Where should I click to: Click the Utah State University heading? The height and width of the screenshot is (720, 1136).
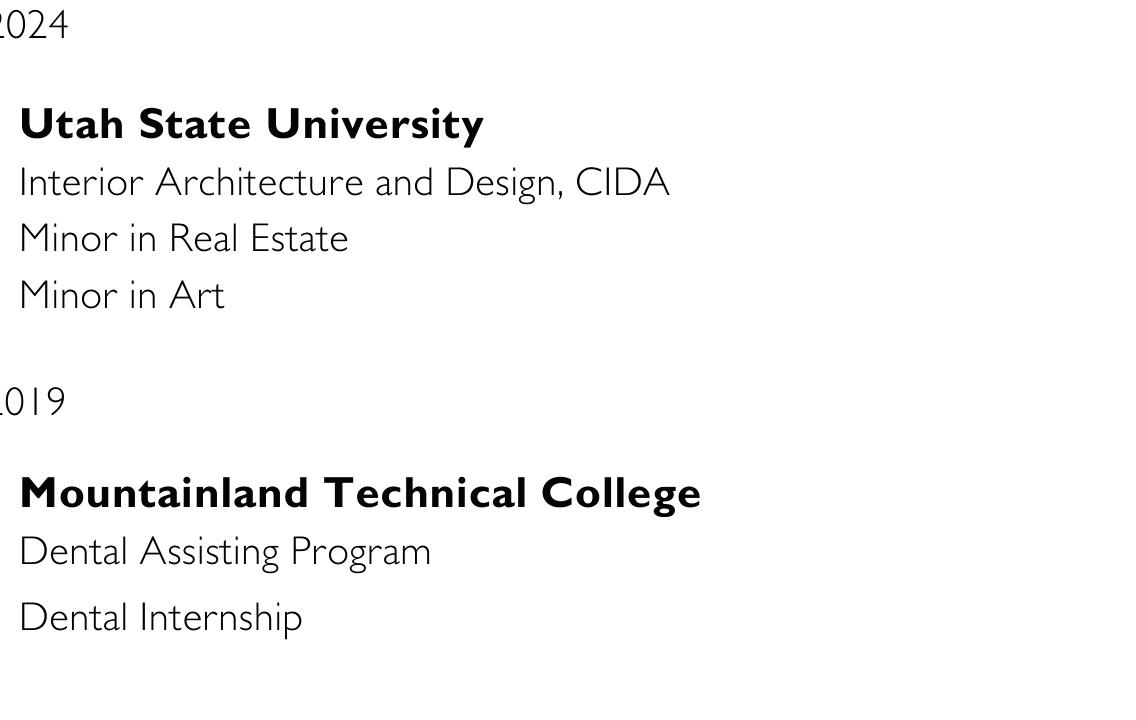tap(251, 125)
